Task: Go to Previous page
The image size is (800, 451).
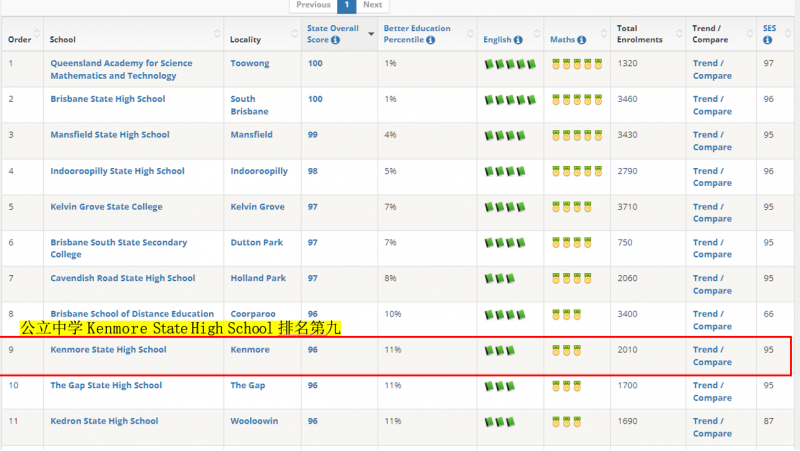Action: [313, 5]
